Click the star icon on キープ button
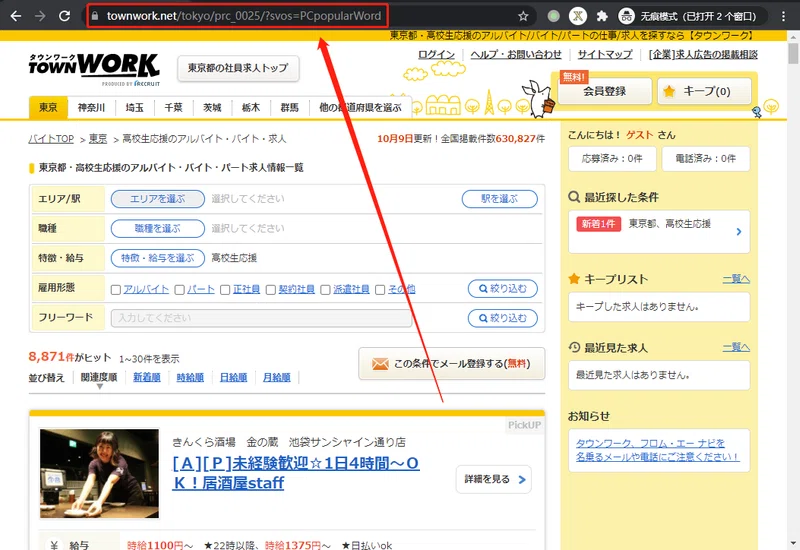800x550 pixels. coord(669,91)
